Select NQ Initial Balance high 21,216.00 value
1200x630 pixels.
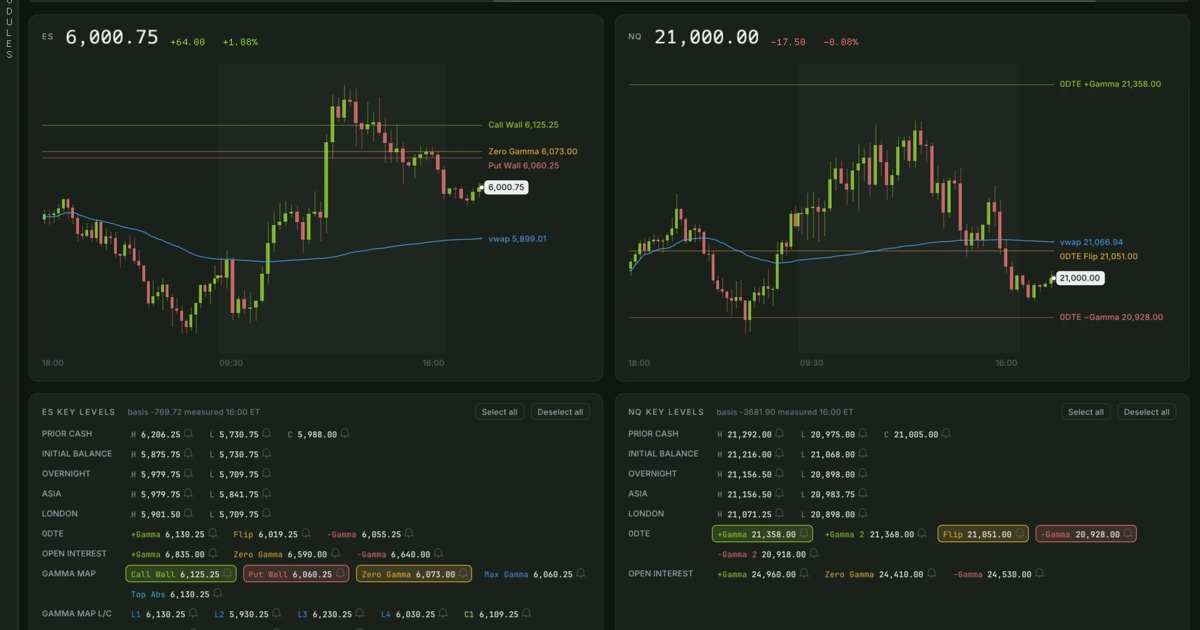750,454
